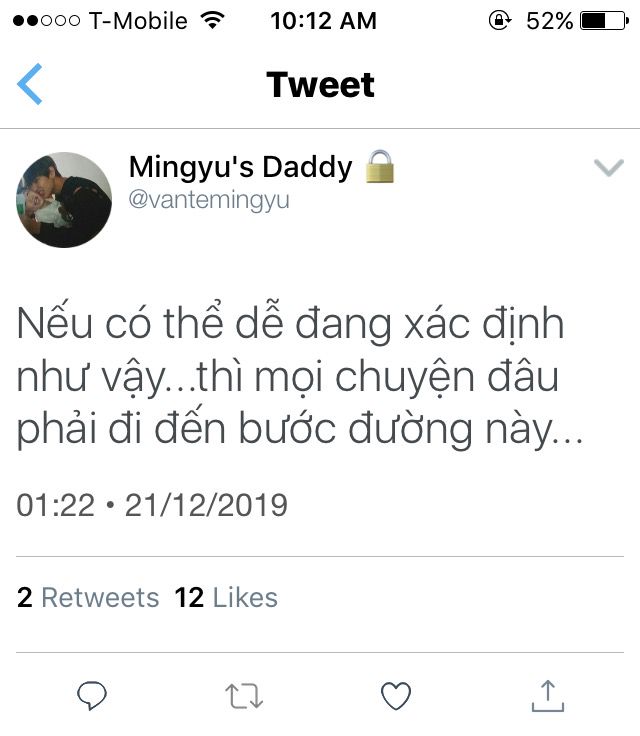
Task: Tap the blue back arrow
Action: (30, 84)
